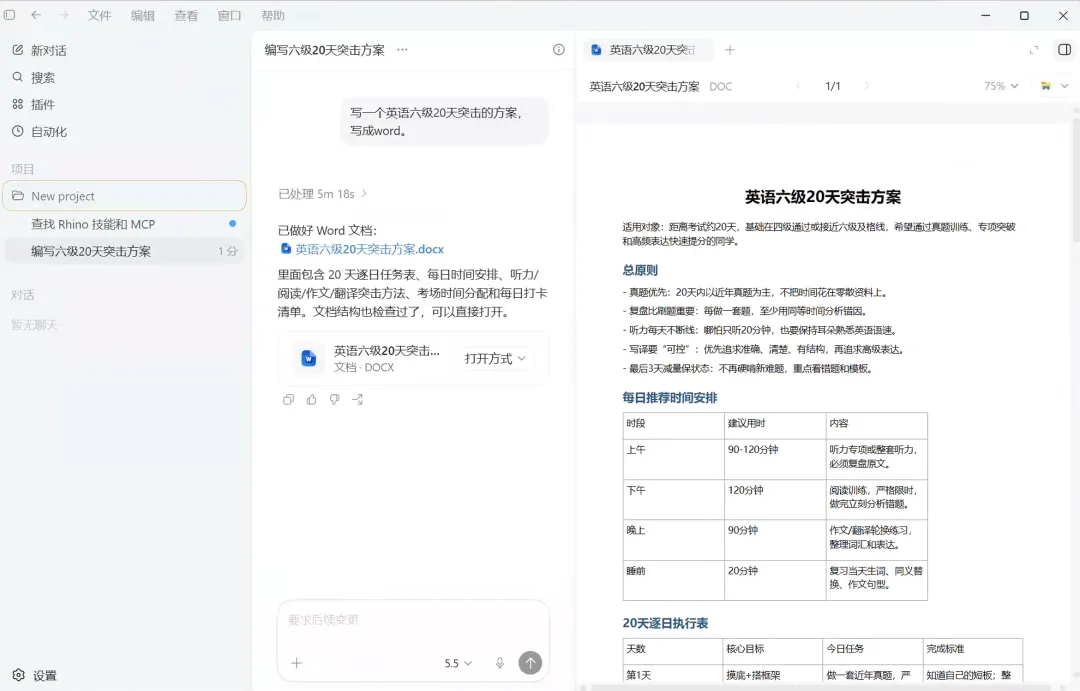The width and height of the screenshot is (1080, 691).
Task: Open the 帮助 menu
Action: pos(273,15)
